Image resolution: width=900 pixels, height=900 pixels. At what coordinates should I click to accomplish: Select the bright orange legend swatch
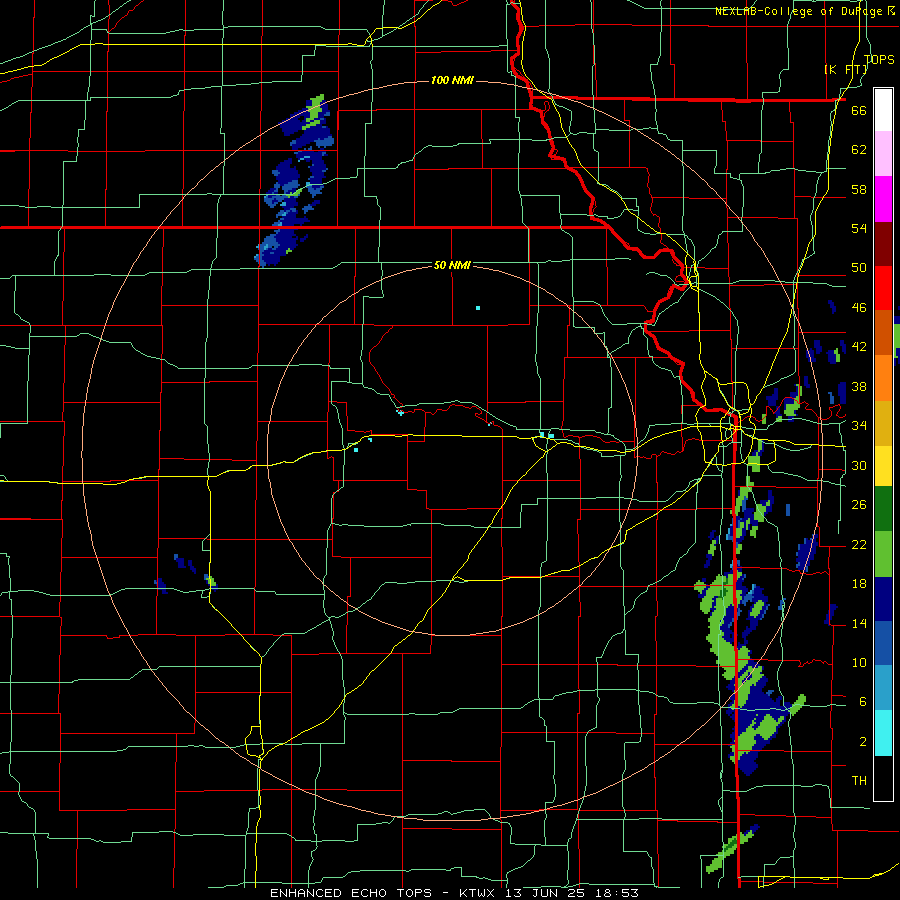point(883,378)
